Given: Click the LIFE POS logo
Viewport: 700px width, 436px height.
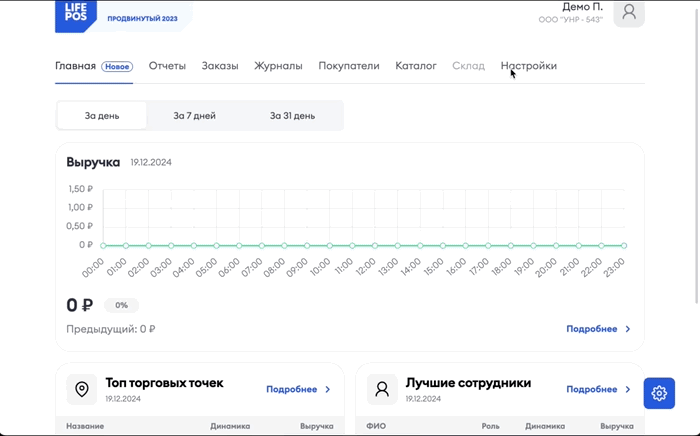Looking at the screenshot, I should (76, 16).
